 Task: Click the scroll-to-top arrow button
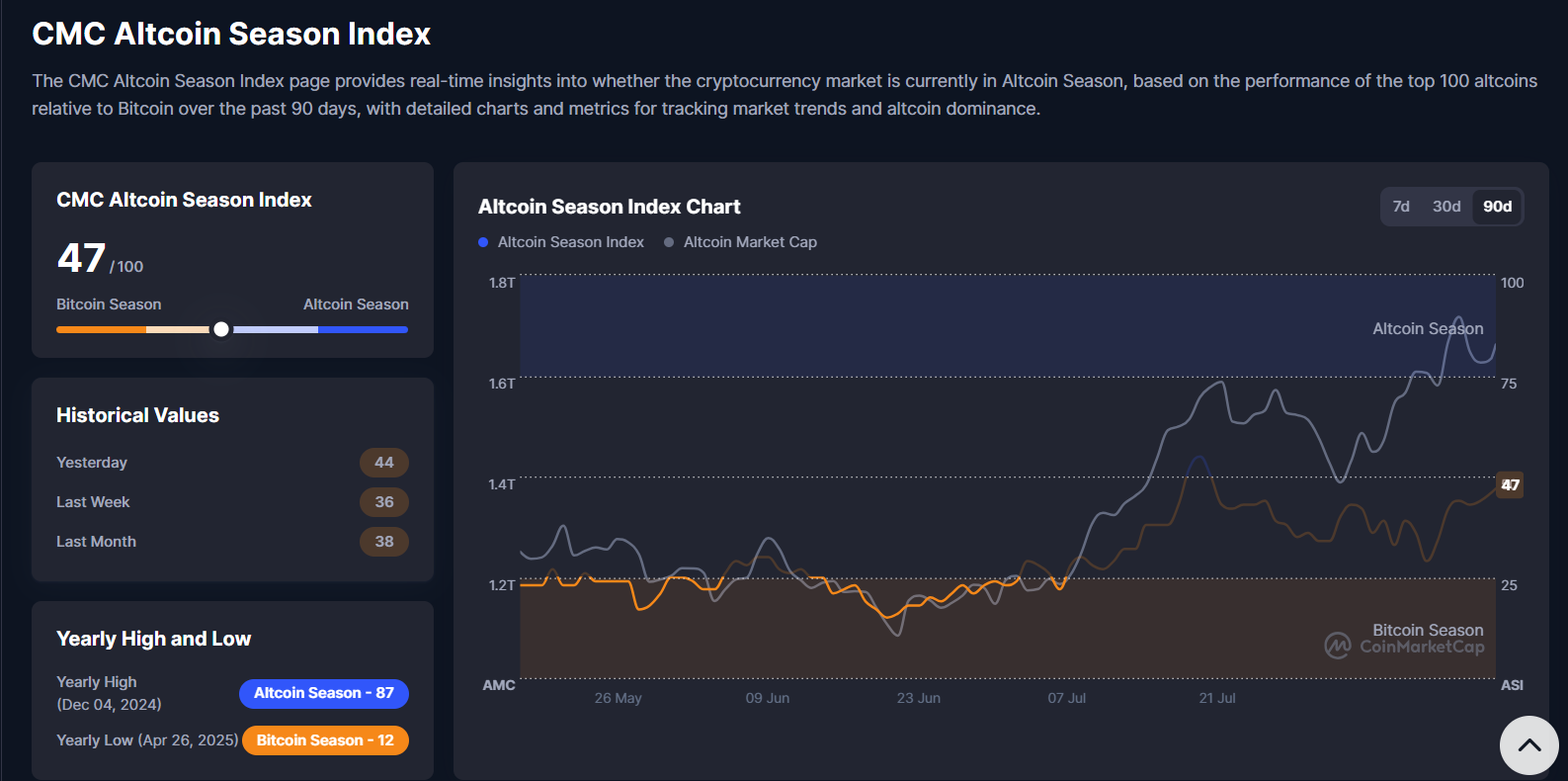pyautogui.click(x=1528, y=745)
